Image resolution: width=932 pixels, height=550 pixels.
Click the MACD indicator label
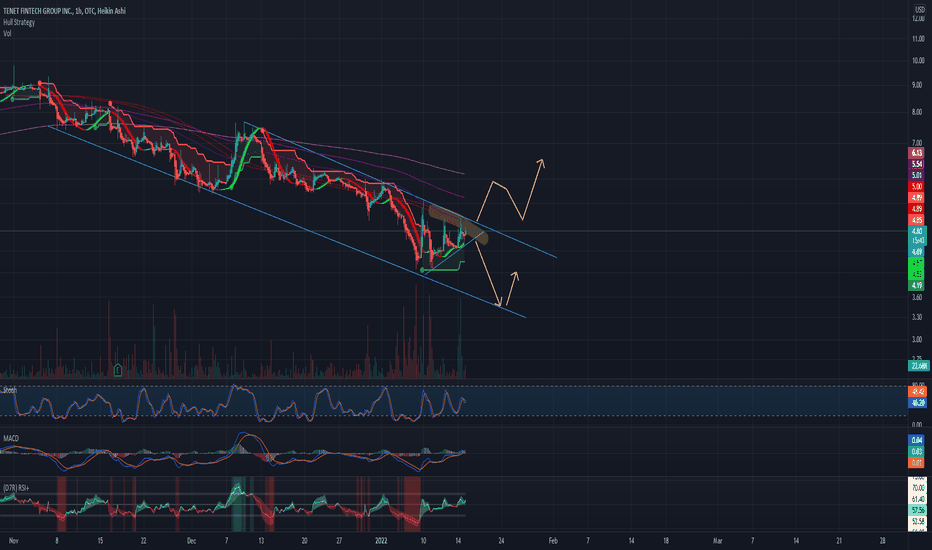coord(11,438)
